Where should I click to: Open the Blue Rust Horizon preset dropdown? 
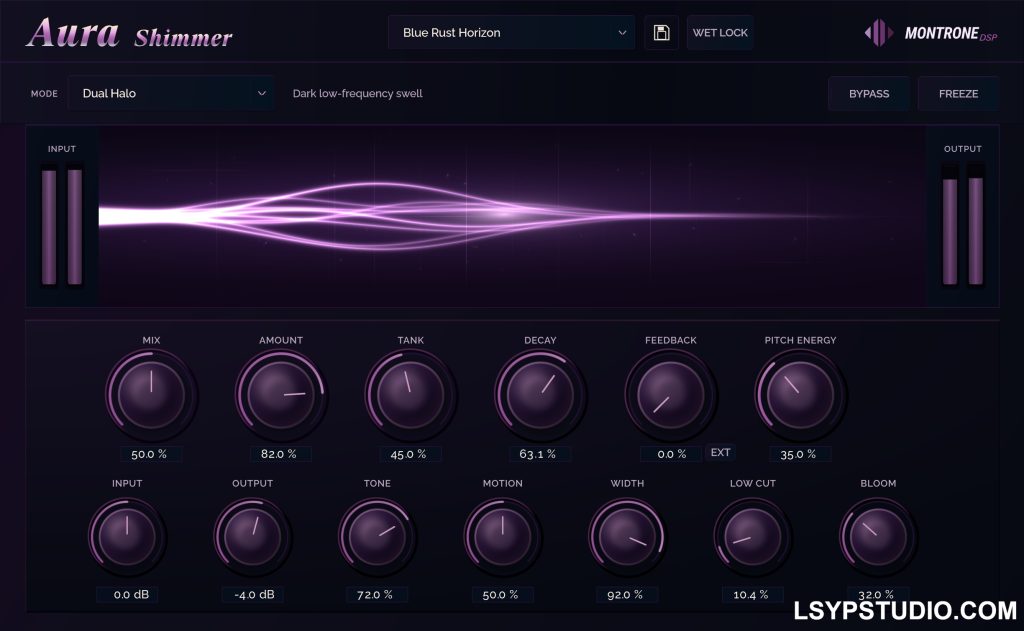click(x=511, y=33)
